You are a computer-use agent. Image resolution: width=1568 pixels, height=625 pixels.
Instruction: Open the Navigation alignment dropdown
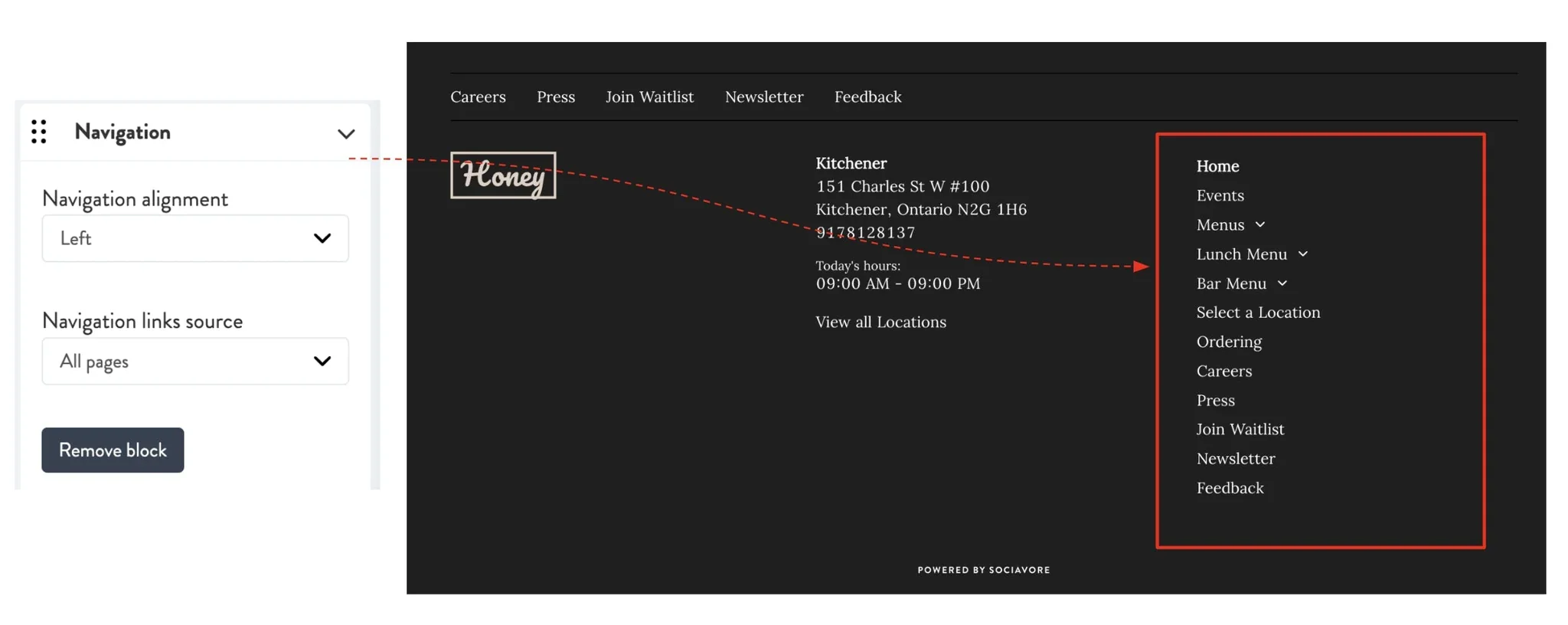(x=195, y=238)
